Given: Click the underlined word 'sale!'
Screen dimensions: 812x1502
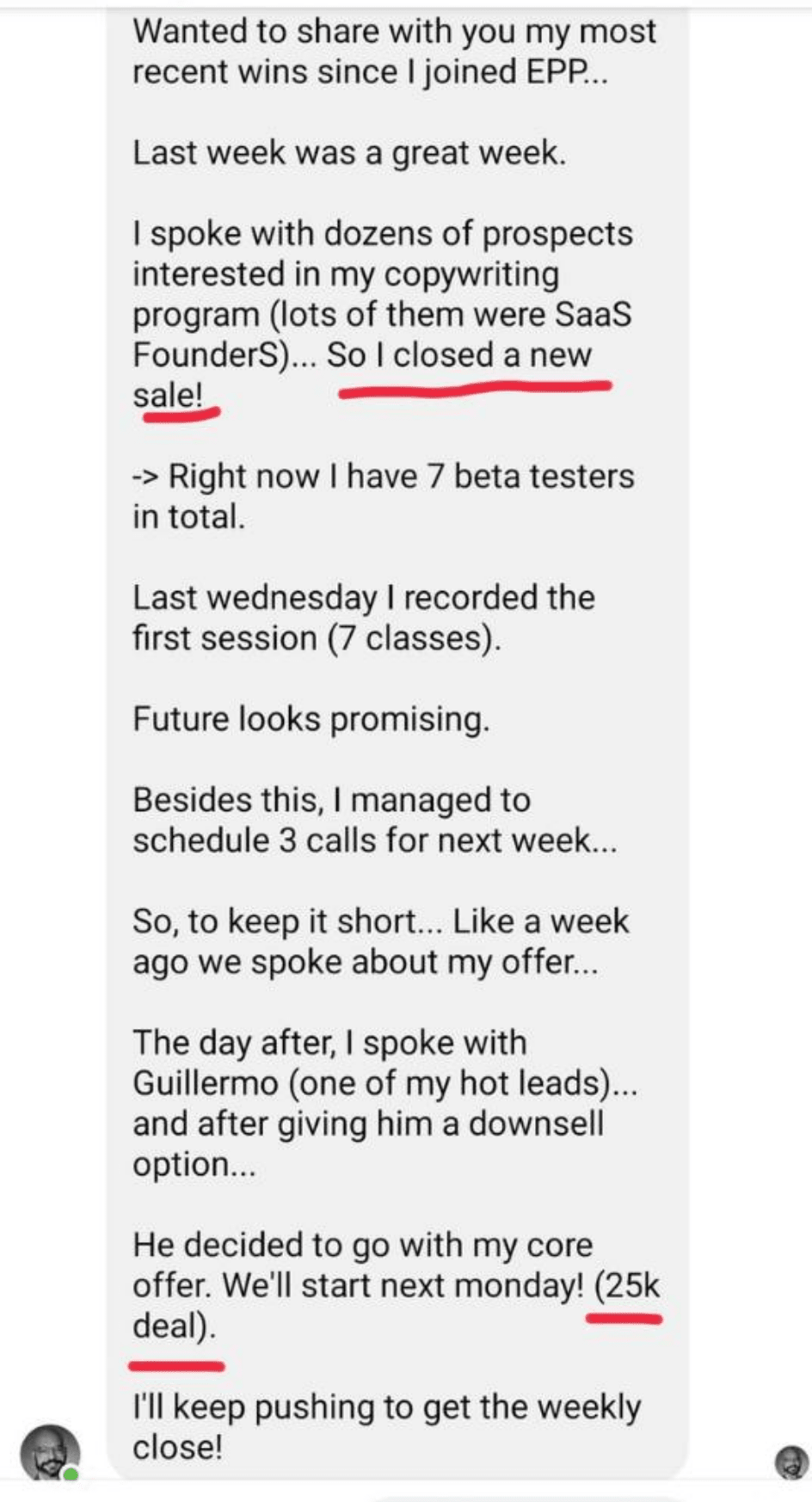Looking at the screenshot, I should (x=168, y=395).
